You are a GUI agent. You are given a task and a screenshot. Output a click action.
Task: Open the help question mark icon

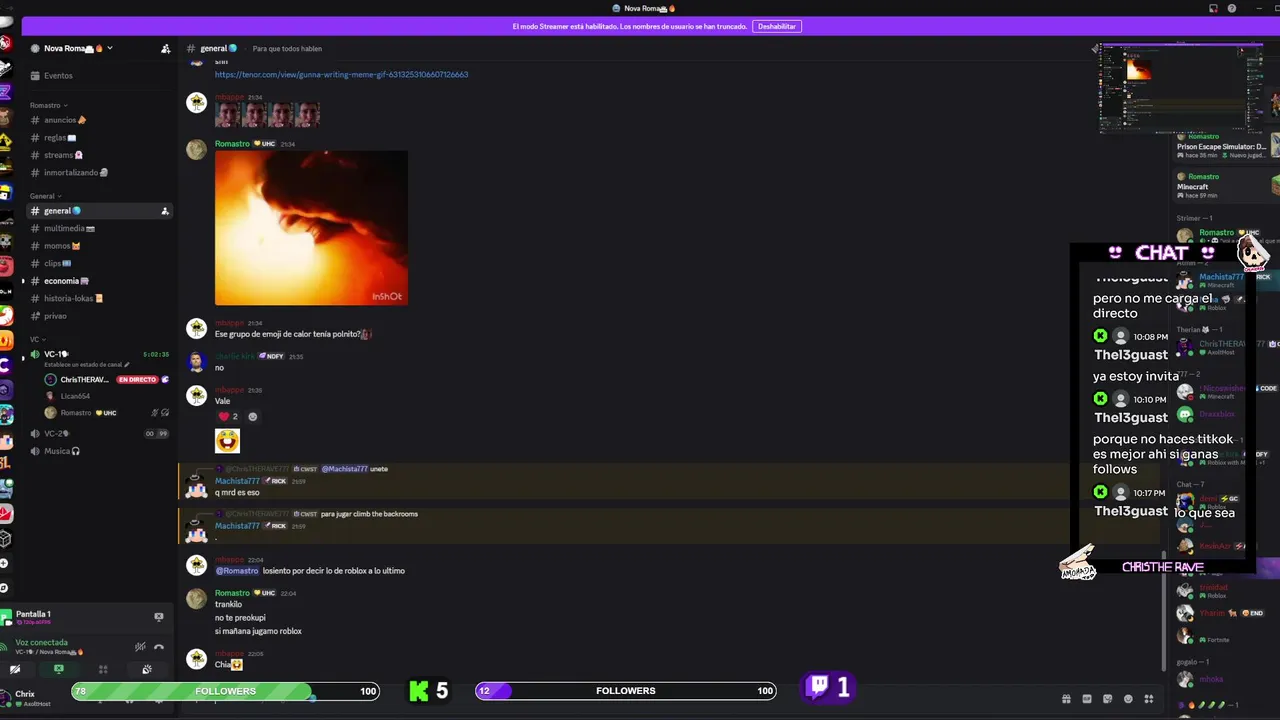pyautogui.click(x=1232, y=8)
